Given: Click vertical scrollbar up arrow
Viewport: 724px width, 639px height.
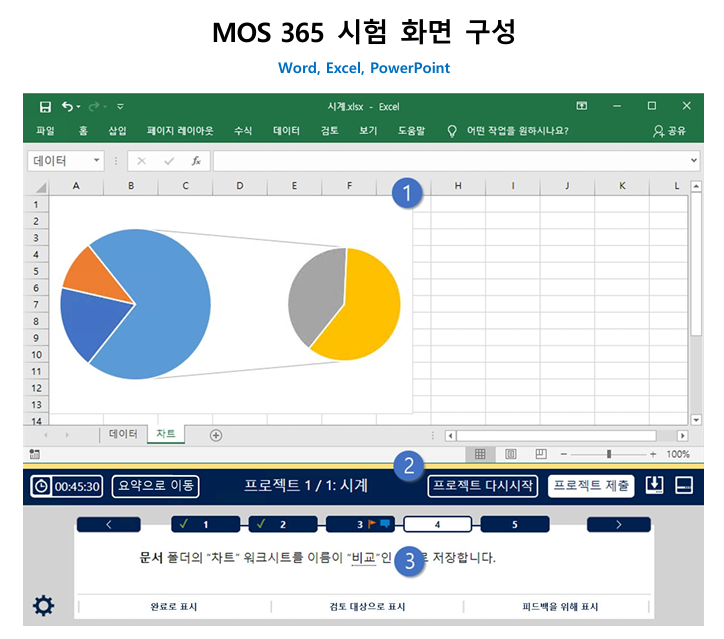Looking at the screenshot, I should 696,186.
